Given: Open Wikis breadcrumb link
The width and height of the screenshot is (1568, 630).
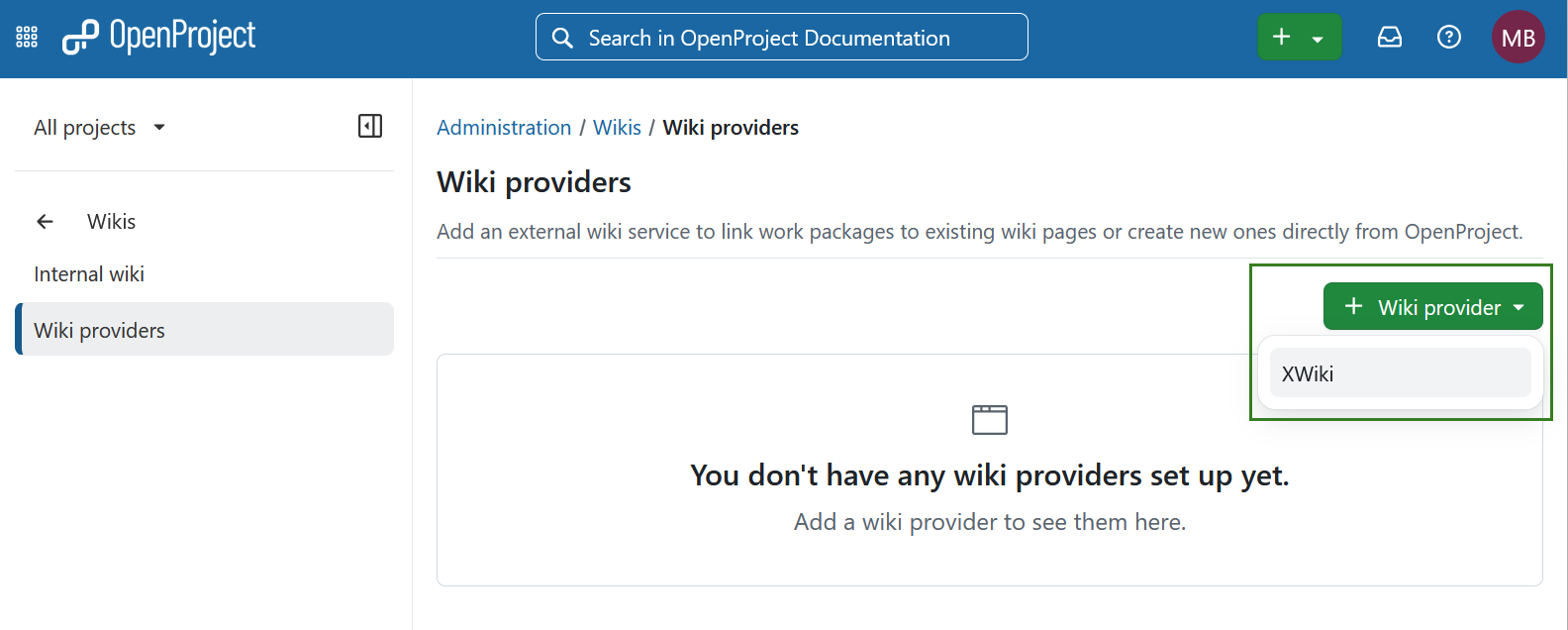Looking at the screenshot, I should click(617, 128).
